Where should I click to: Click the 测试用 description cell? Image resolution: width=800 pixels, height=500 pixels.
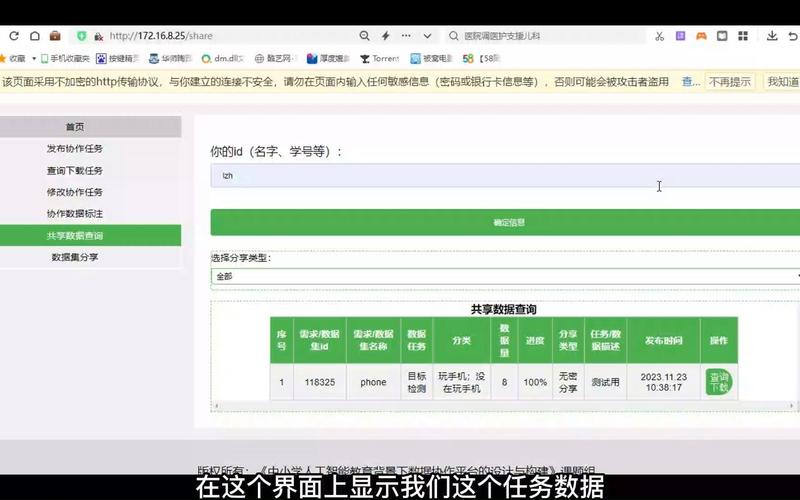[x=606, y=382]
